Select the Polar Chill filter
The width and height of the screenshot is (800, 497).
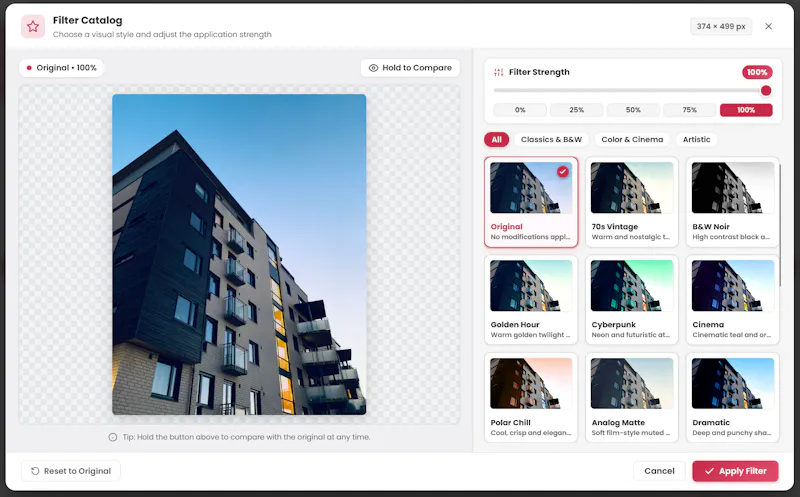(x=531, y=398)
